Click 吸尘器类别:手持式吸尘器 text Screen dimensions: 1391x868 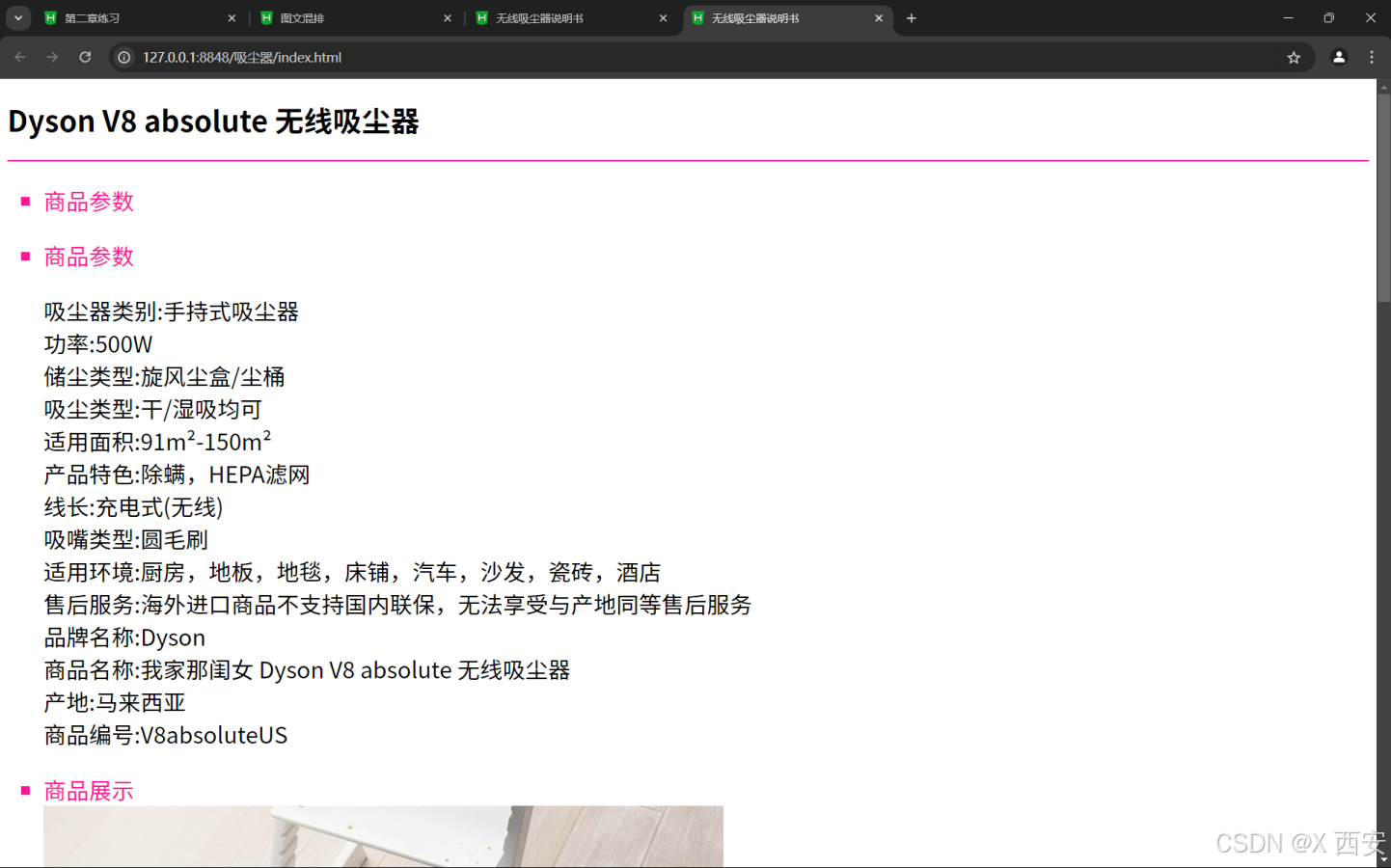[172, 312]
